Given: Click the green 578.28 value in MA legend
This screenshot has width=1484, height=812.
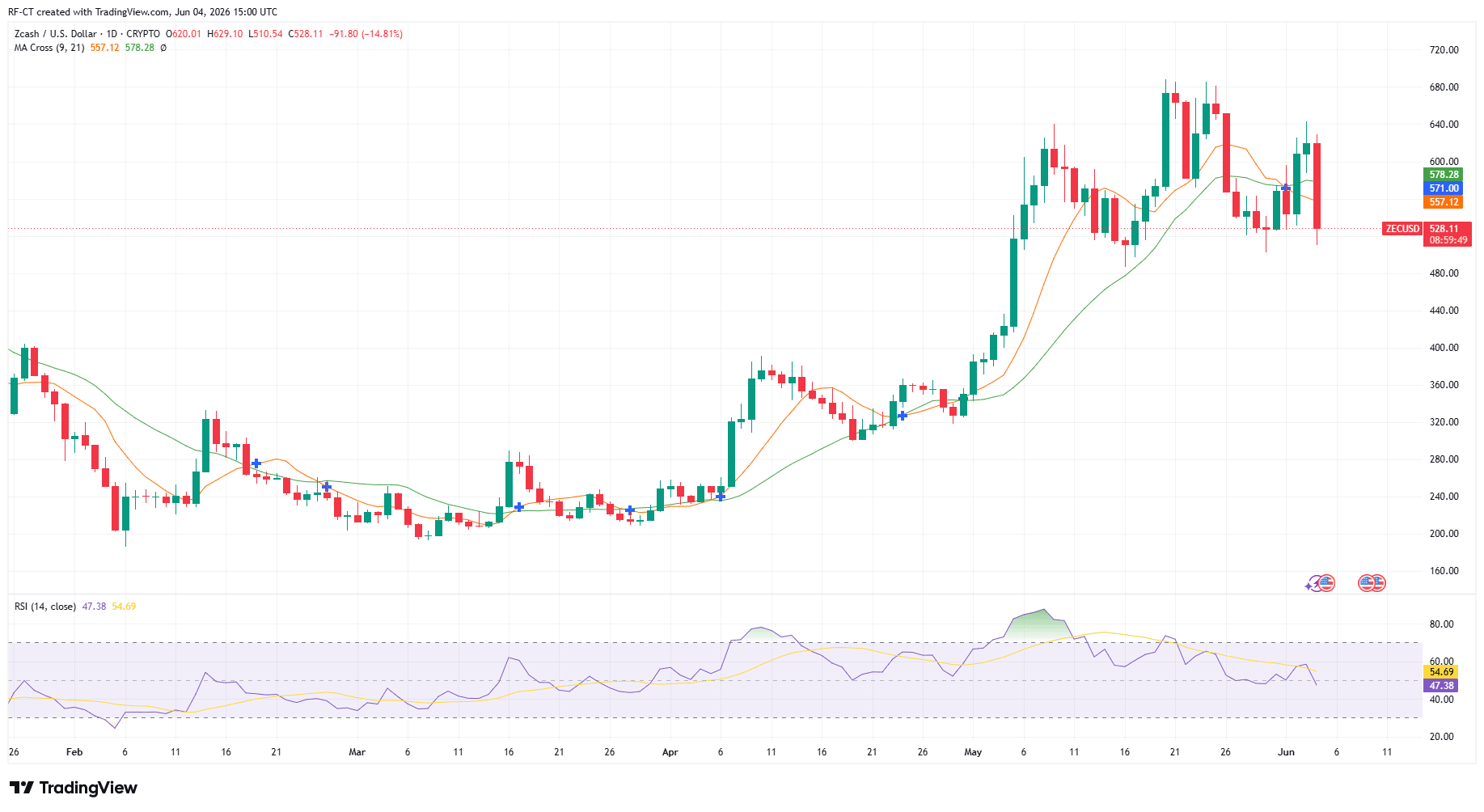Looking at the screenshot, I should [140, 48].
